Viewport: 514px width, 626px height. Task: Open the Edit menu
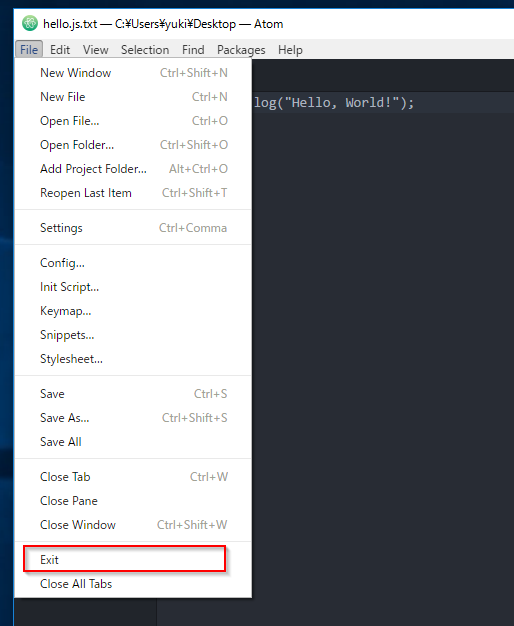click(60, 50)
